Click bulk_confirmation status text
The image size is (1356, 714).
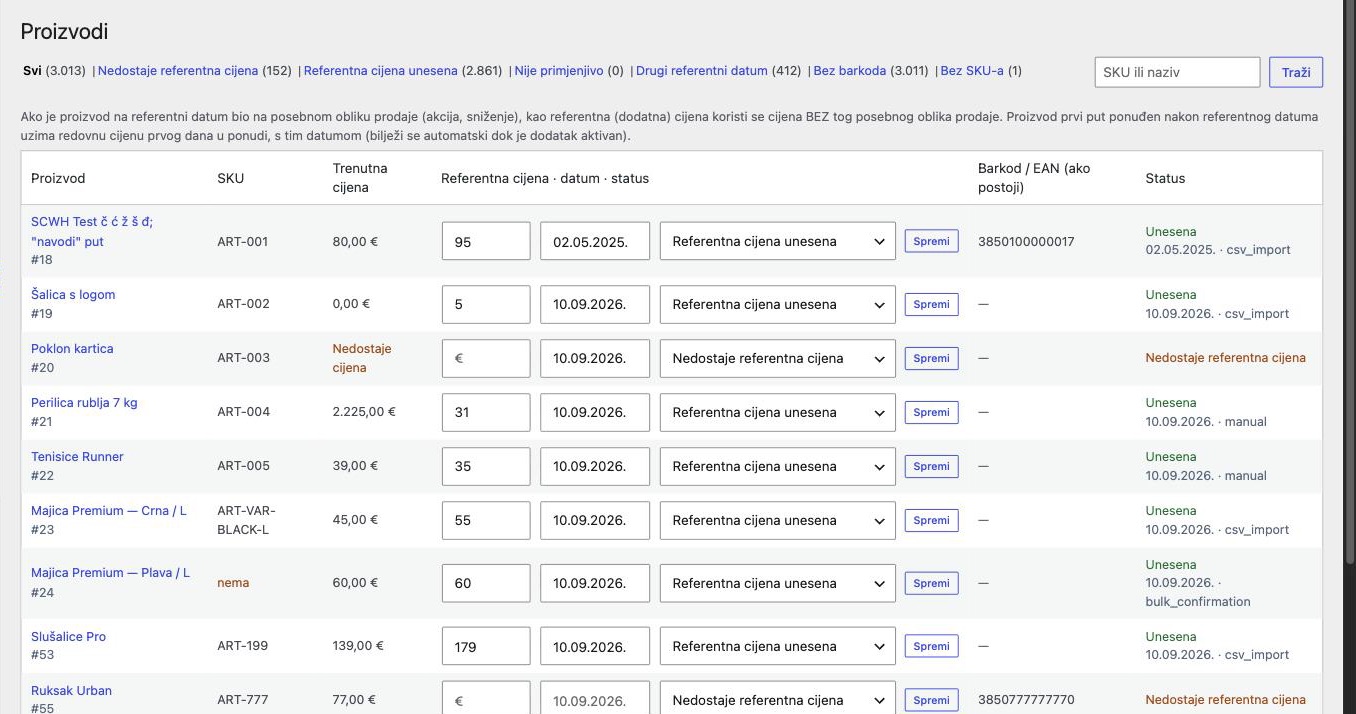(1198, 602)
